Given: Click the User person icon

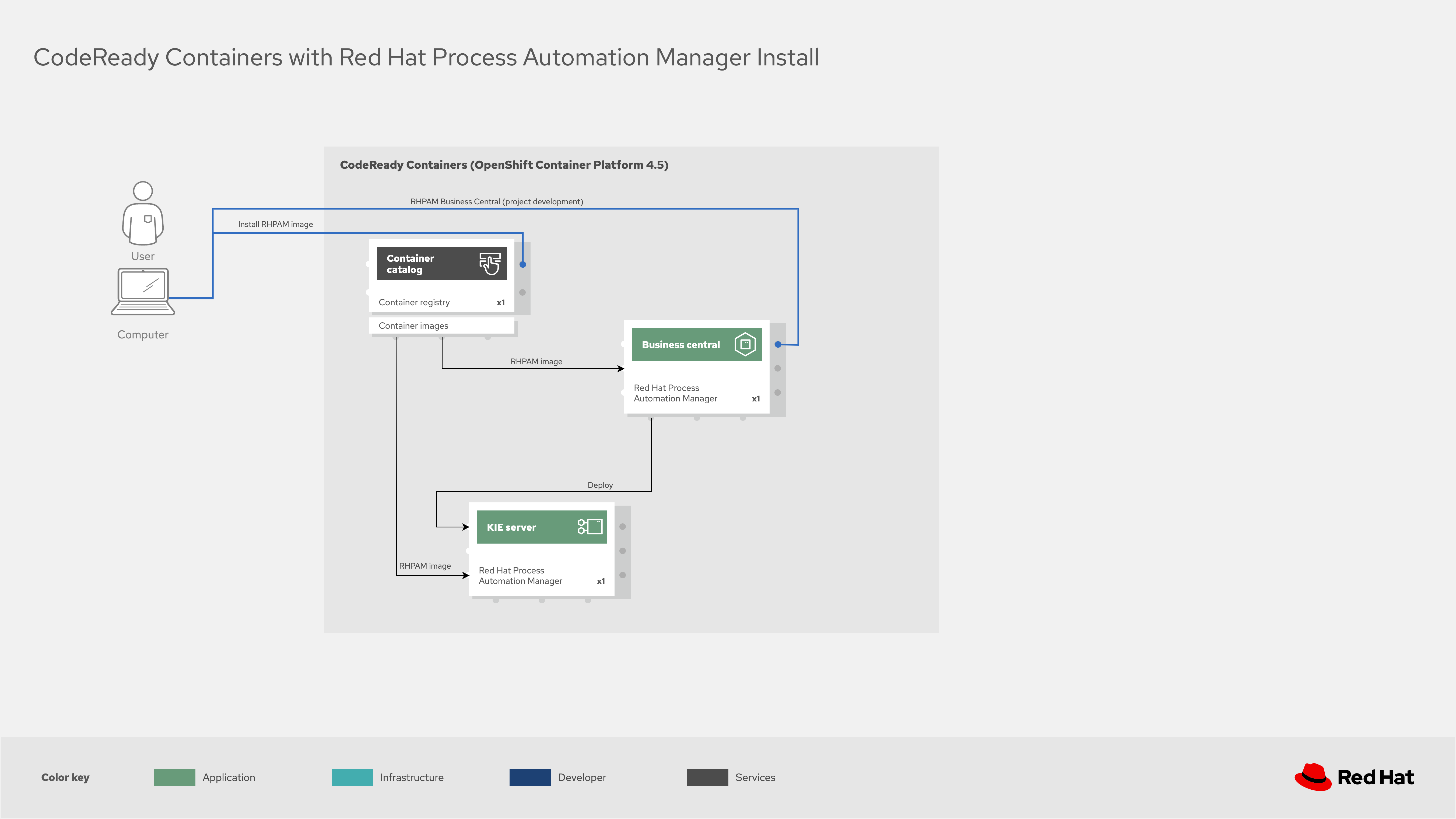Looking at the screenshot, I should point(142,213).
